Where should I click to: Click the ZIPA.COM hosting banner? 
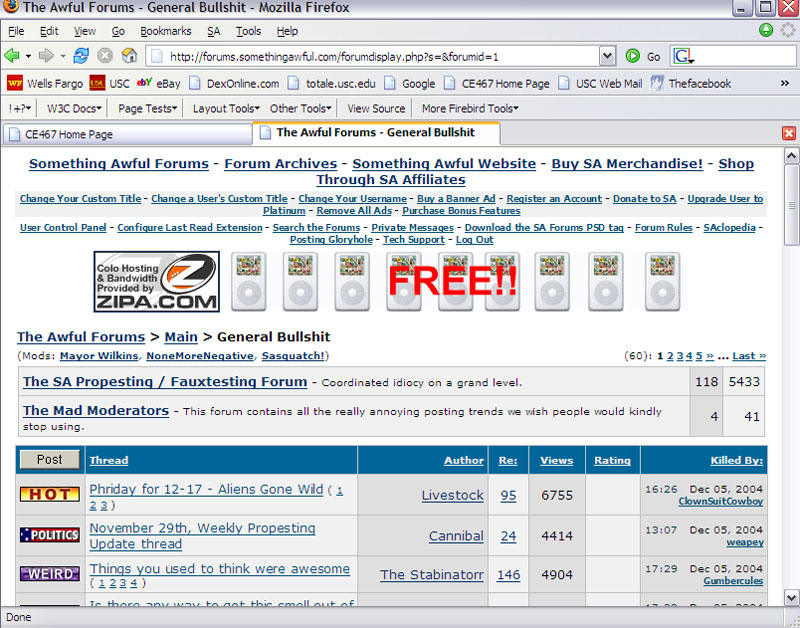[157, 281]
